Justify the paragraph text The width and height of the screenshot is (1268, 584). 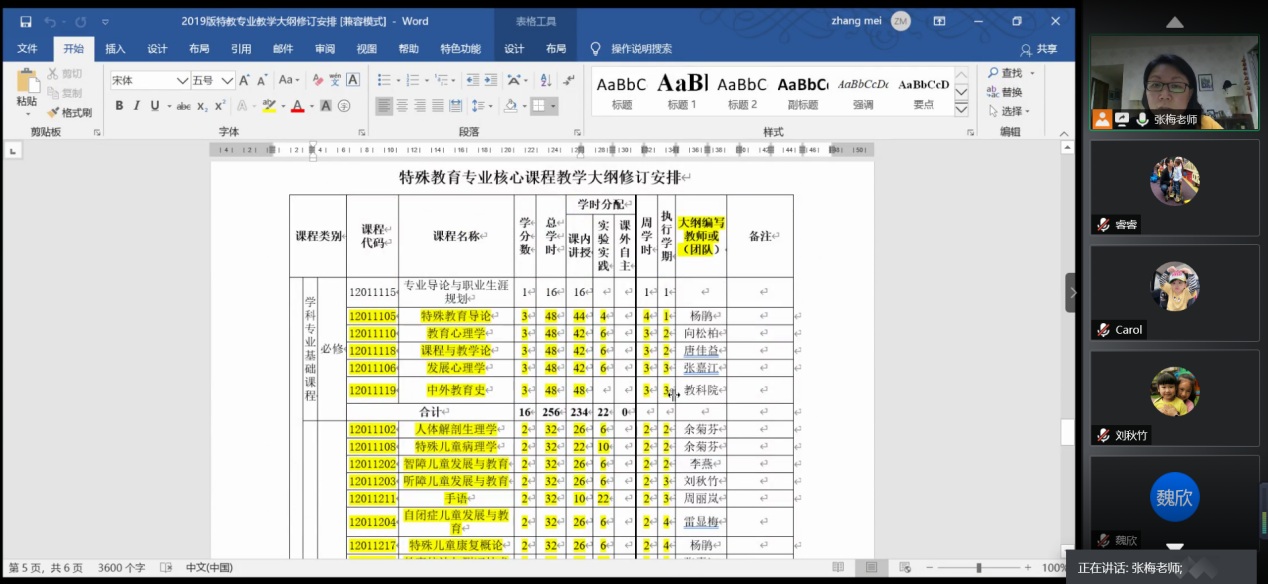pyautogui.click(x=438, y=106)
